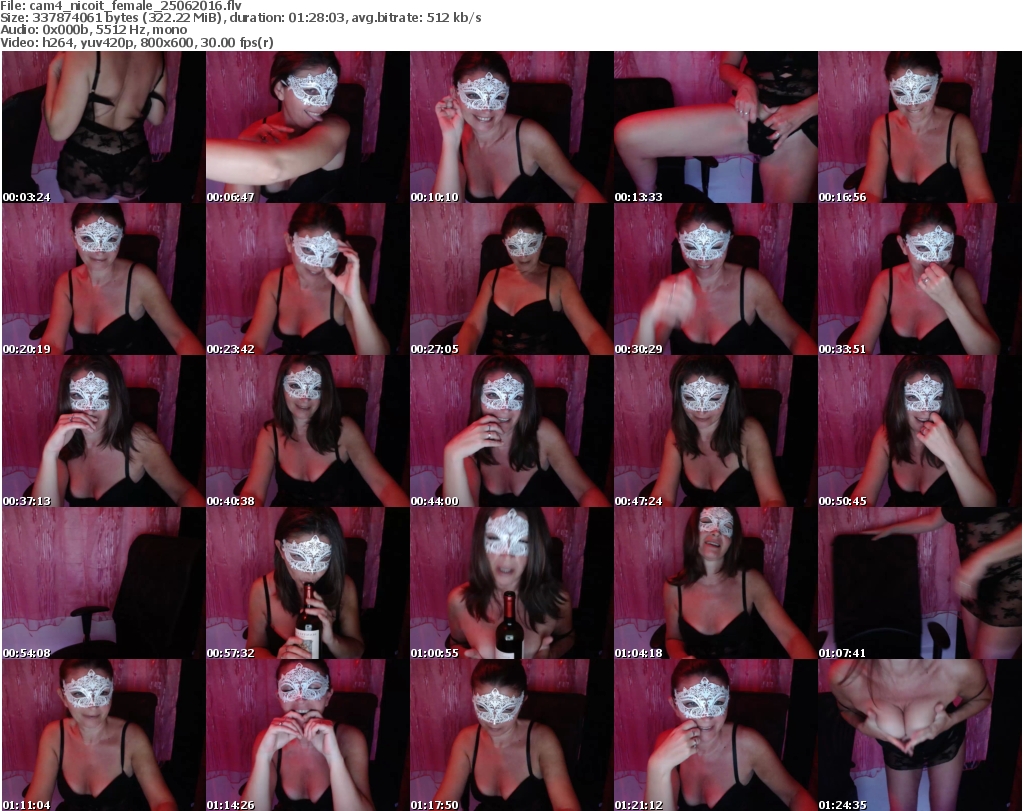Click the thumbnail with time 00:33:51
Screen dimensions: 1024x811
click(x=920, y=279)
